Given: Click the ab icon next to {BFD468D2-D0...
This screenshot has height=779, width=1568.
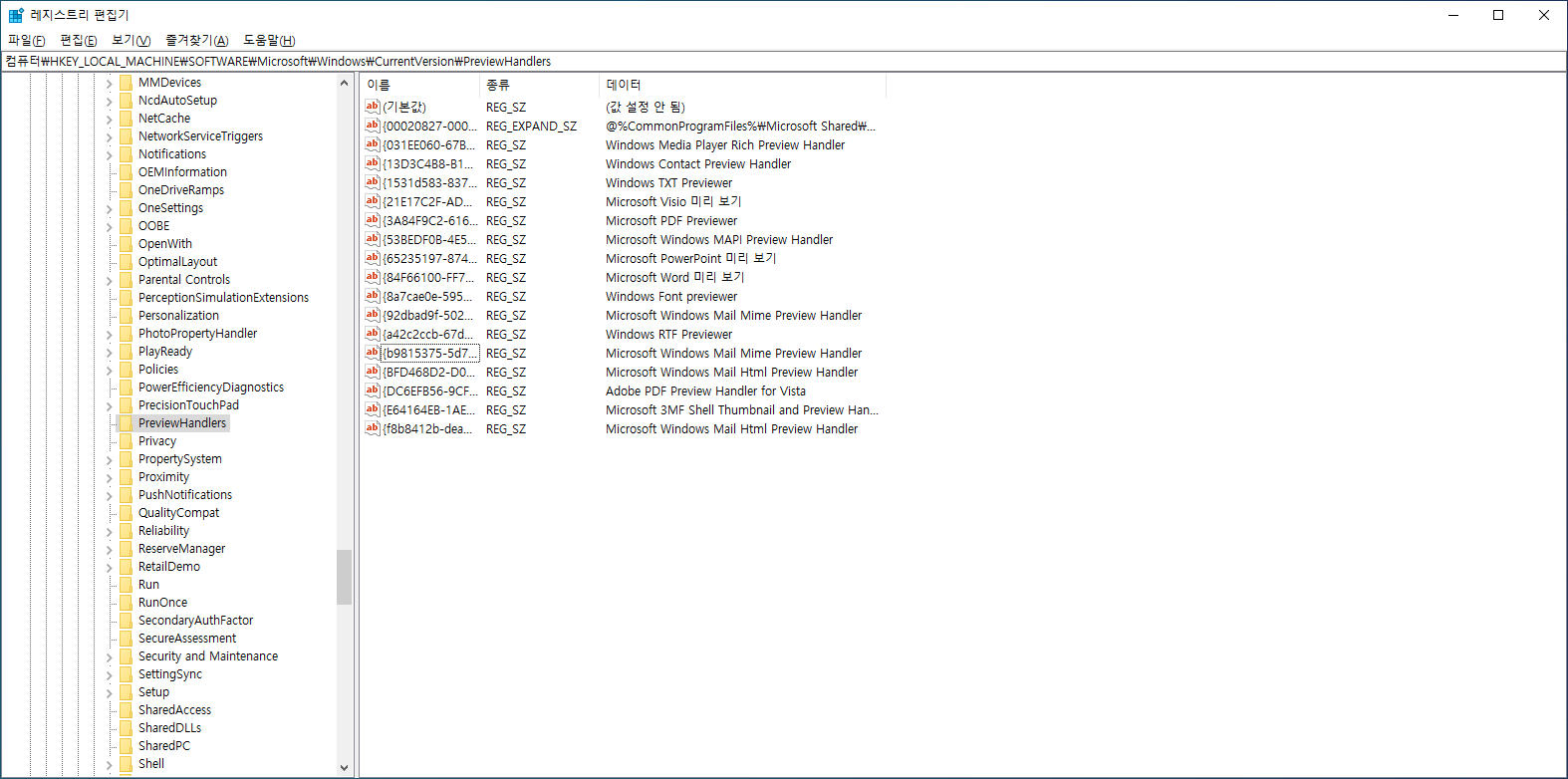Looking at the screenshot, I should pyautogui.click(x=373, y=372).
